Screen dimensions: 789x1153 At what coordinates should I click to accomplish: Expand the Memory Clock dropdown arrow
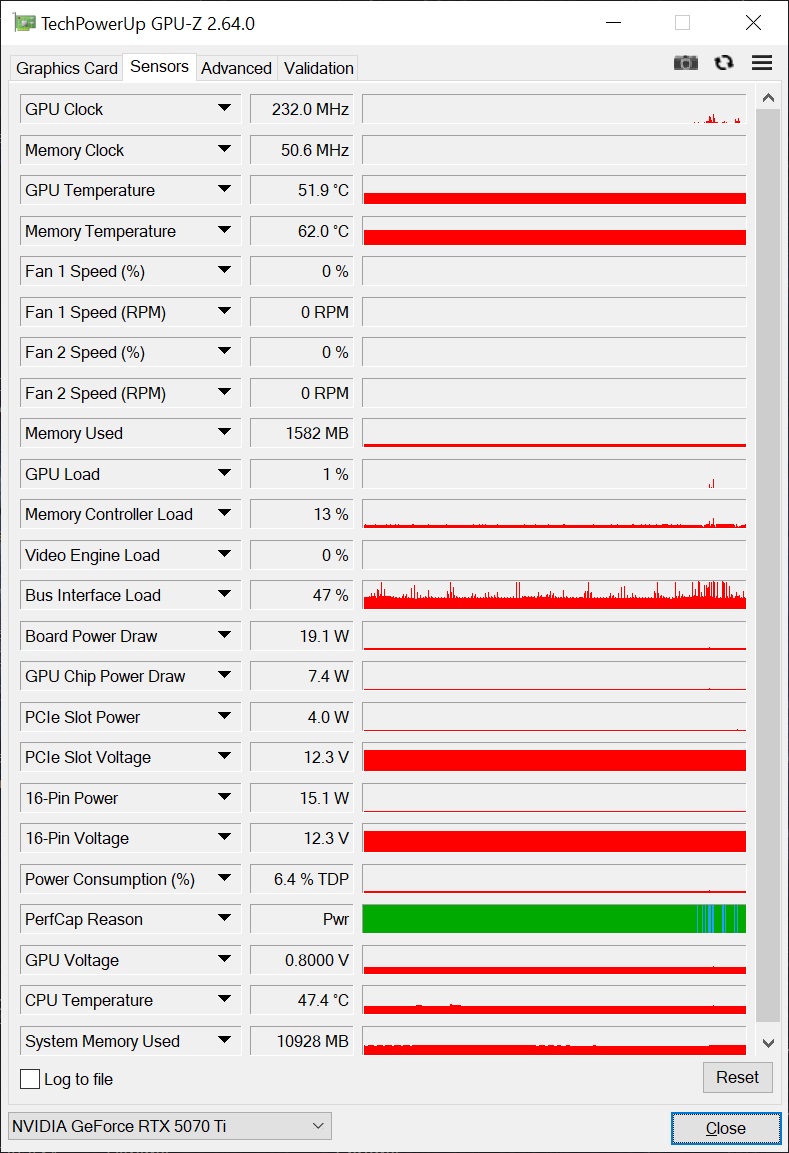[224, 149]
